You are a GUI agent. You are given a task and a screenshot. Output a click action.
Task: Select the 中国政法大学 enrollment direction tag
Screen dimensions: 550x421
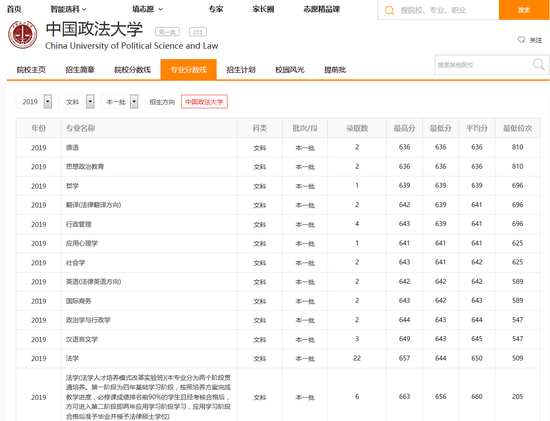coord(204,102)
